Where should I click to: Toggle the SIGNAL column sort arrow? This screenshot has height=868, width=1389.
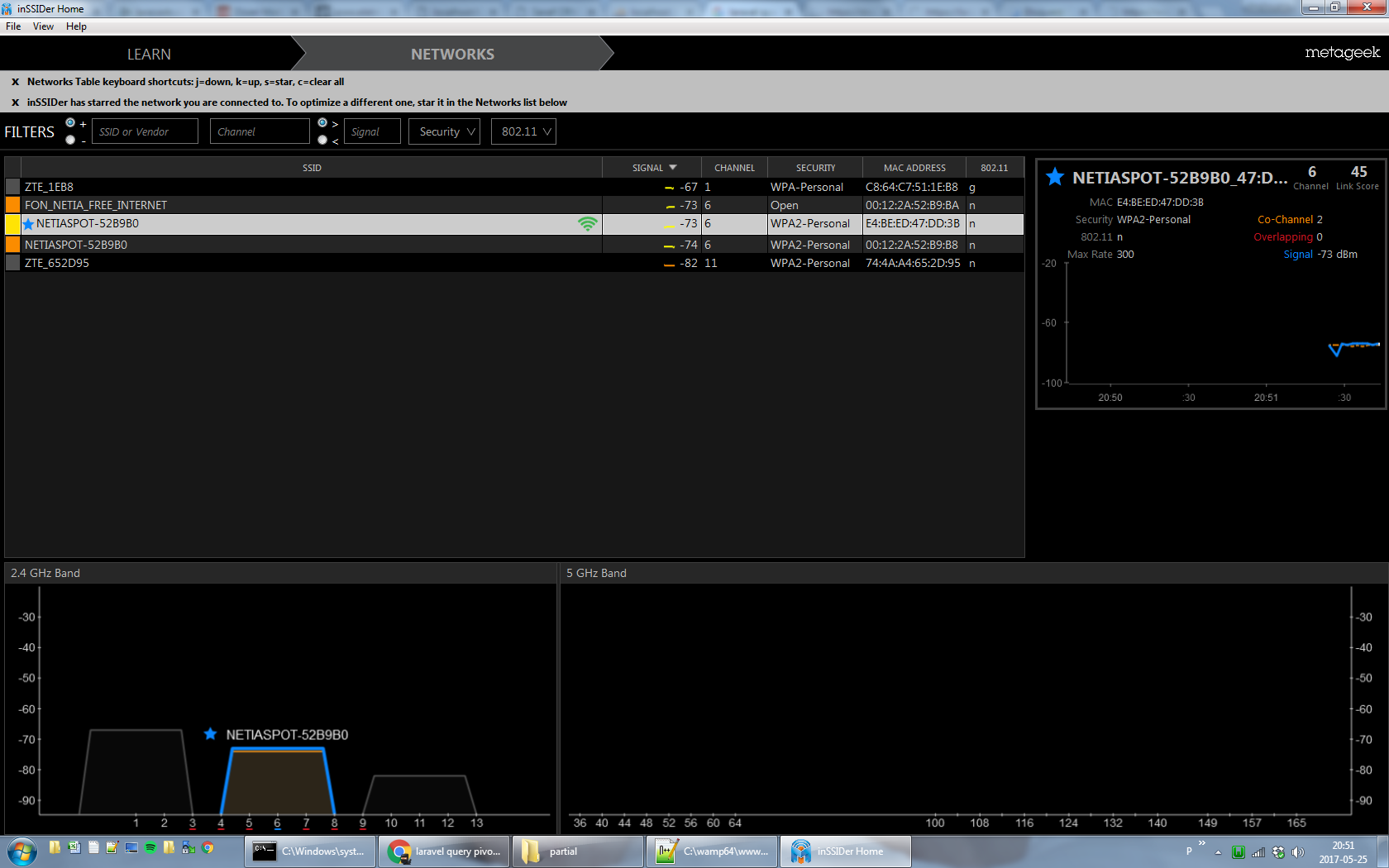tap(673, 168)
